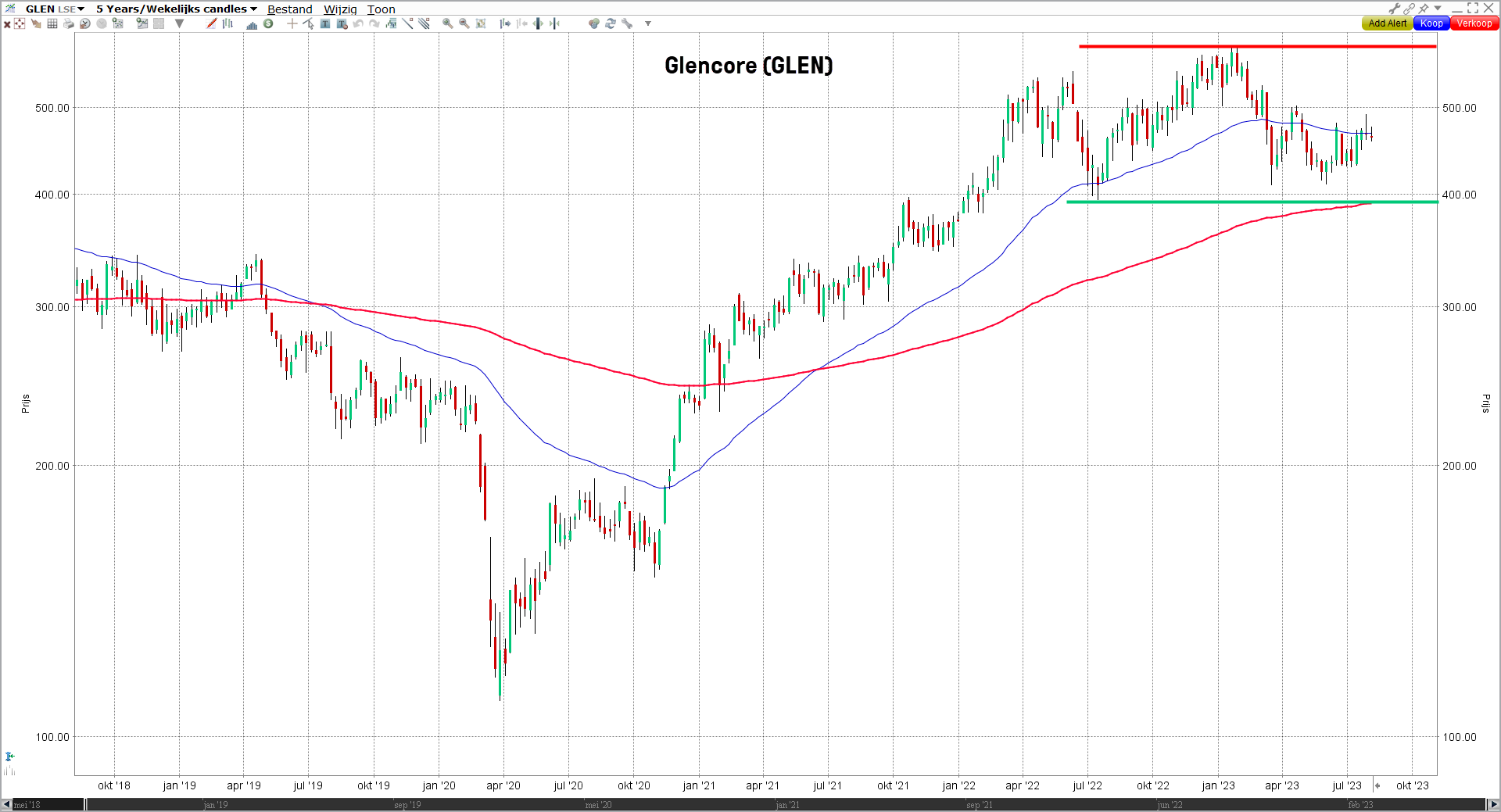Select the pointing hand tool
This screenshot has width=1501, height=812.
coord(36,23)
